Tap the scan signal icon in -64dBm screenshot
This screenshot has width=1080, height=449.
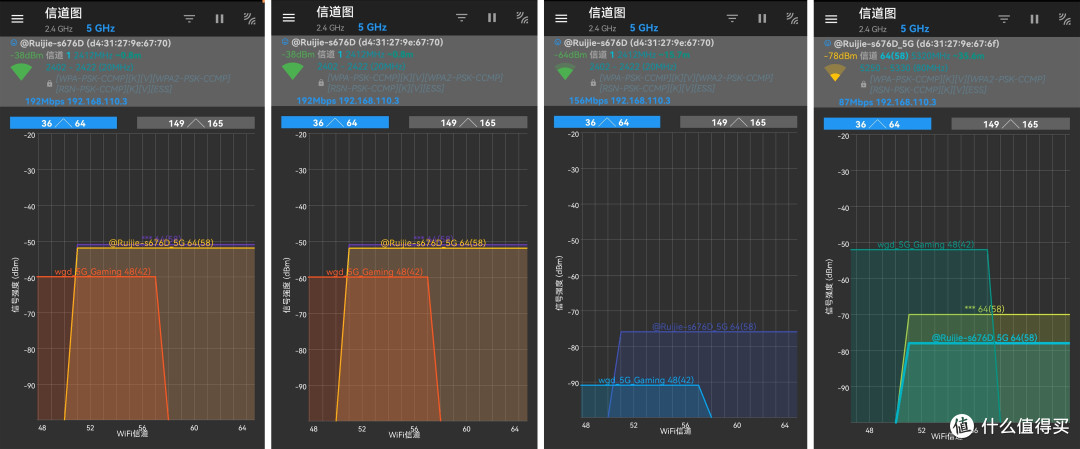792,19
